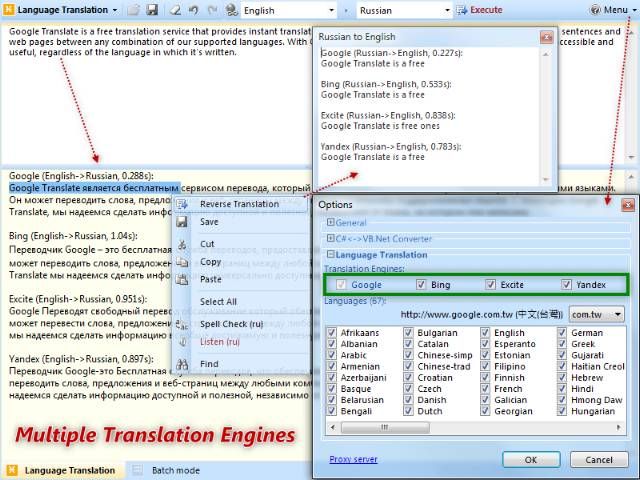Click the Undo arrow in the toolbar

191,10
